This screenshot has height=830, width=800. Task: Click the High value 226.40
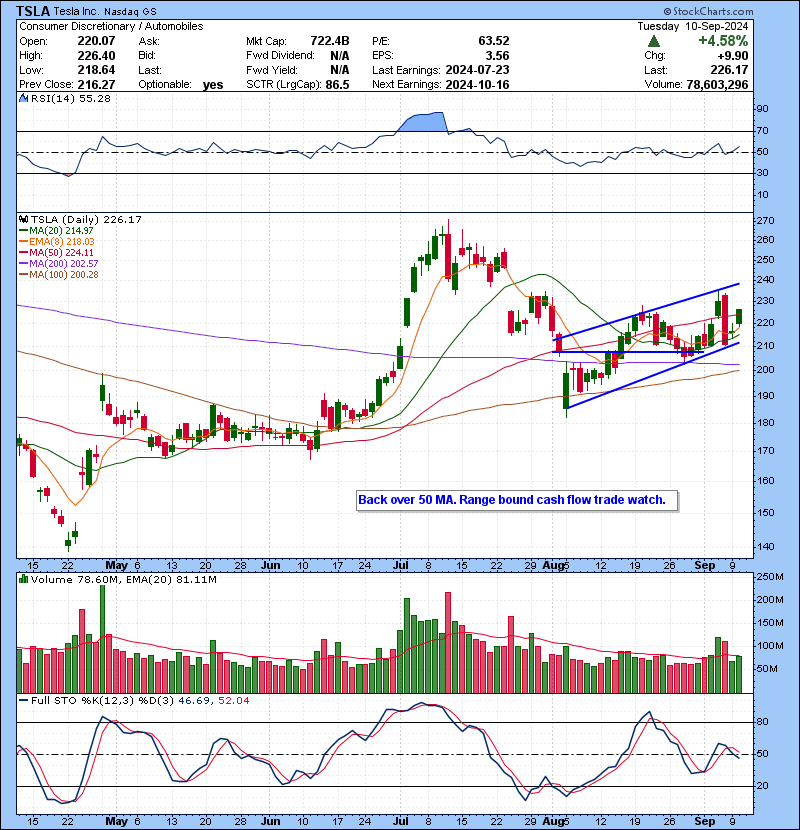click(x=96, y=56)
